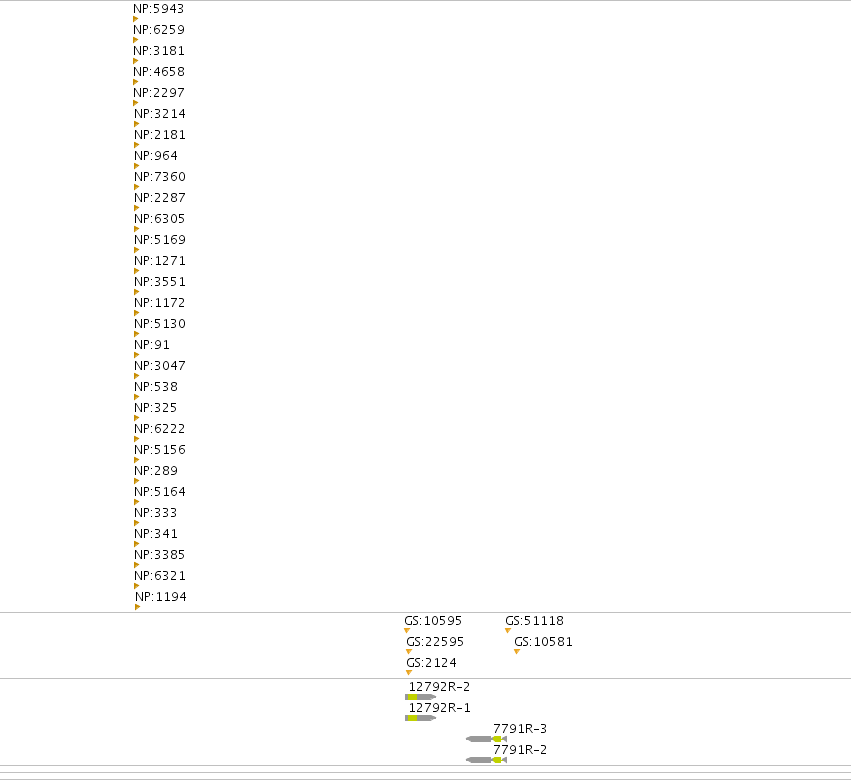Select the NP:2287 feature
Viewport: 851px width, 780px height.
tap(160, 198)
